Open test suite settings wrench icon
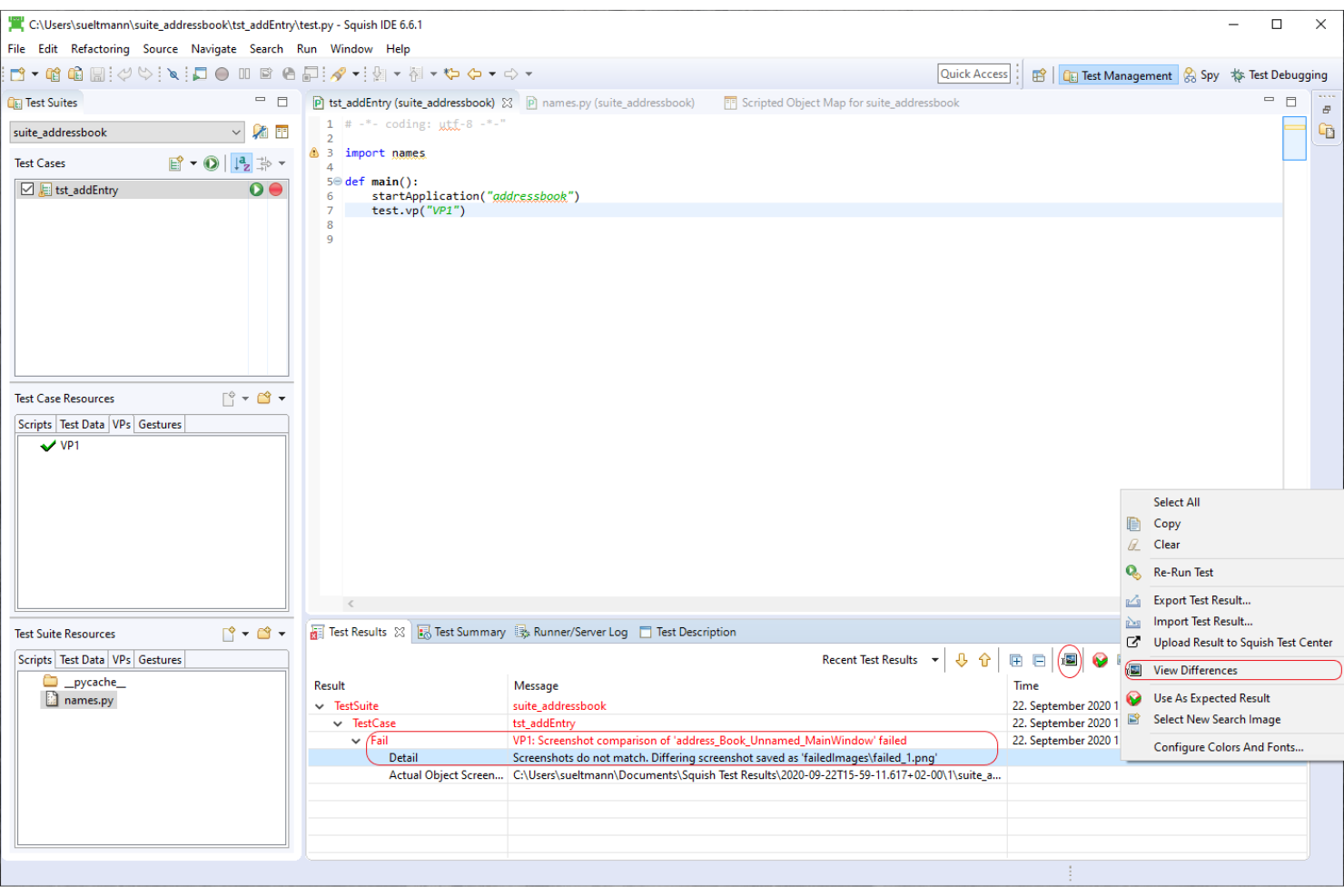 tap(260, 133)
